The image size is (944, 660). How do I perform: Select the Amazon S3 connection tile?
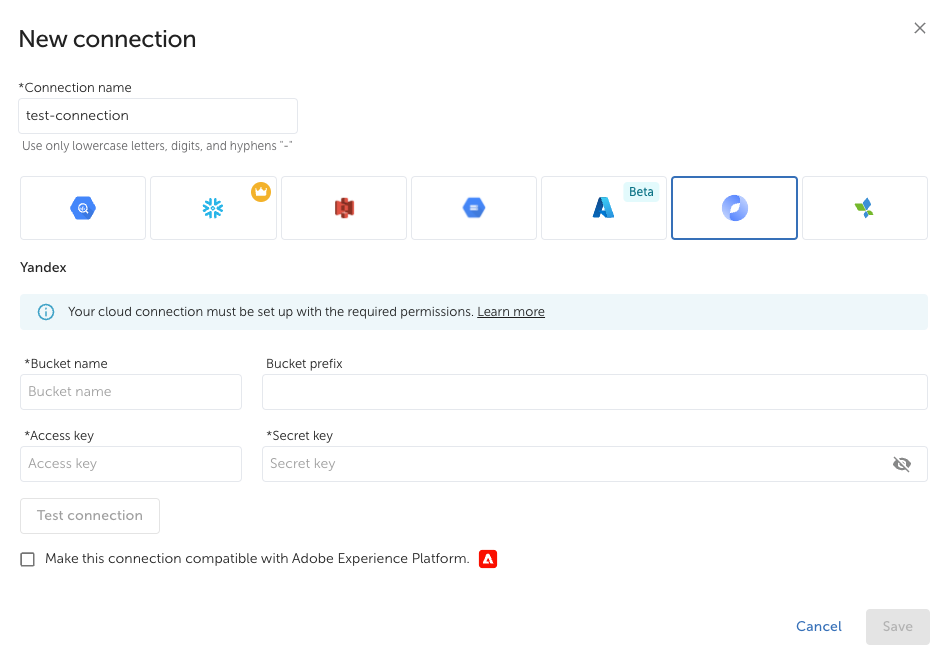[344, 208]
